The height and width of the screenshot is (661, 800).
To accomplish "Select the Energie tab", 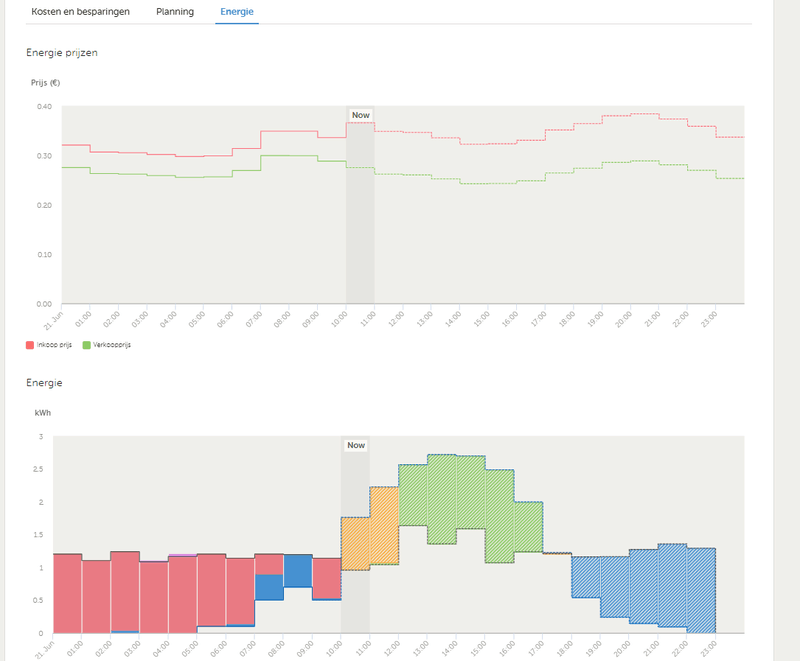I will coord(237,12).
